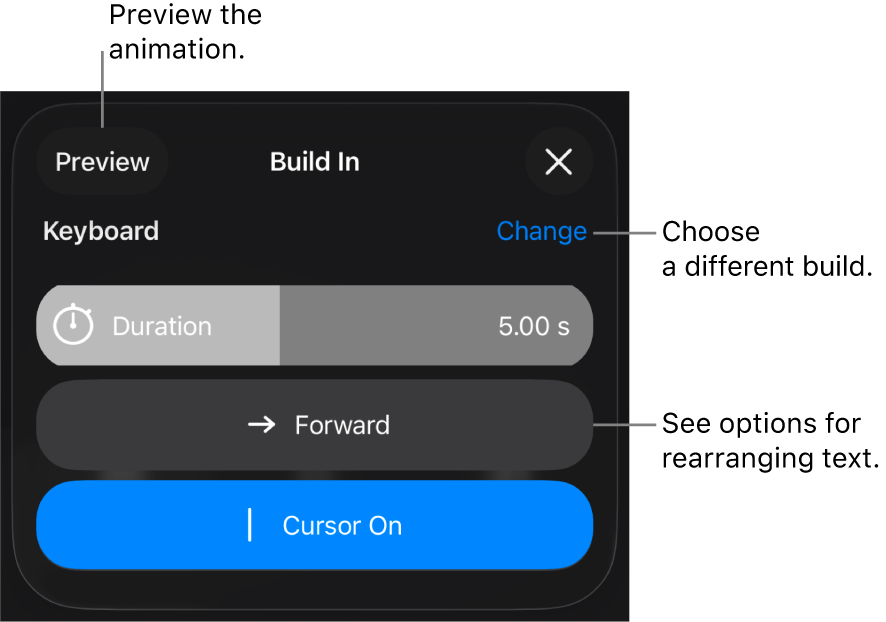Open the Change link for Keyboard effect

[x=541, y=231]
